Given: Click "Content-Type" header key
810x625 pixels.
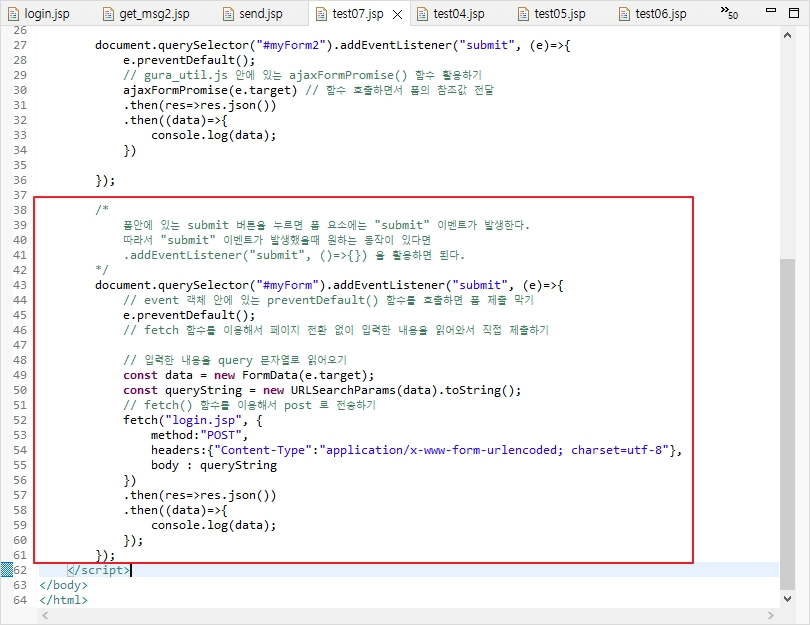Looking at the screenshot, I should point(262,449).
